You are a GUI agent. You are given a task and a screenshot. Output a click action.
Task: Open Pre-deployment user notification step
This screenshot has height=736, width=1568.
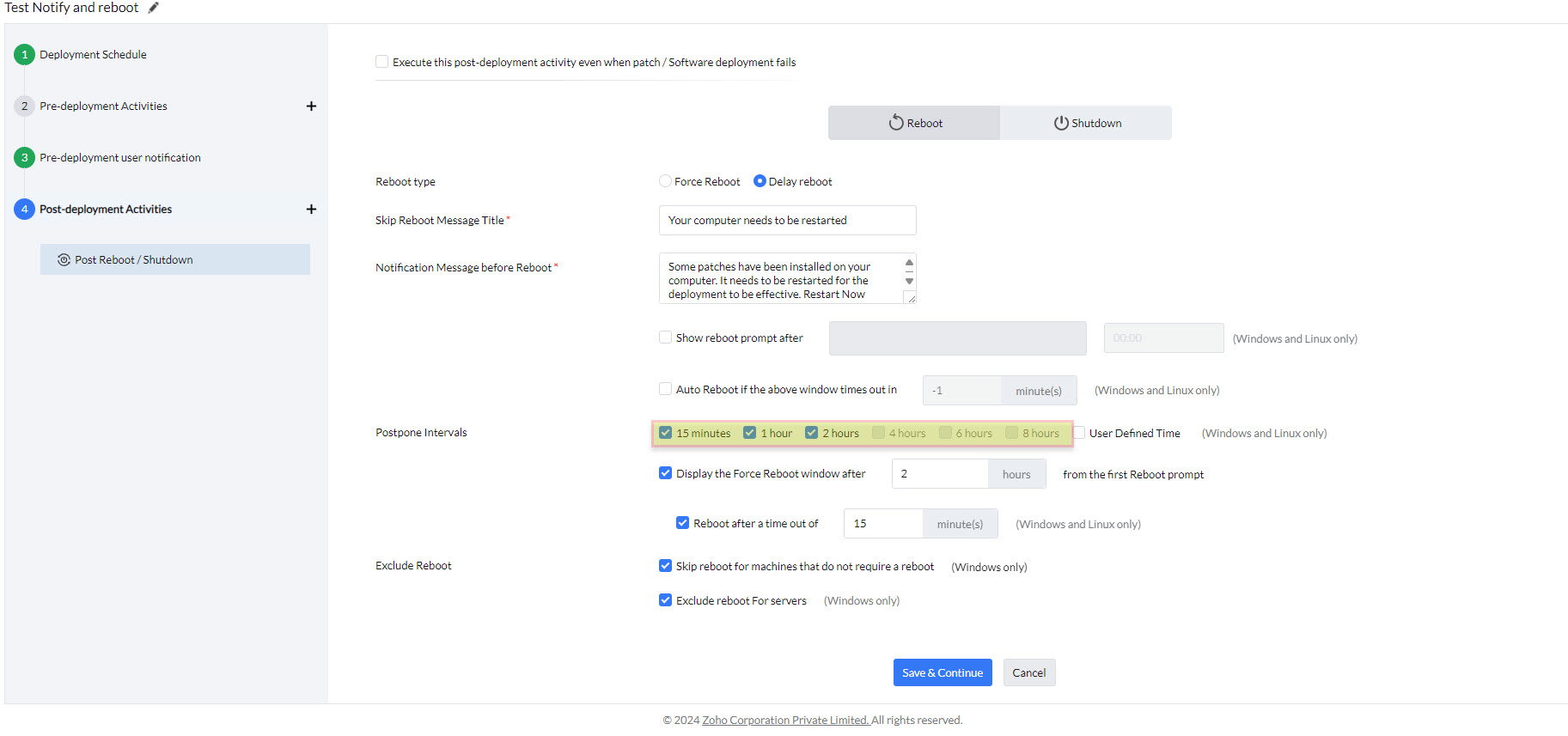click(120, 158)
